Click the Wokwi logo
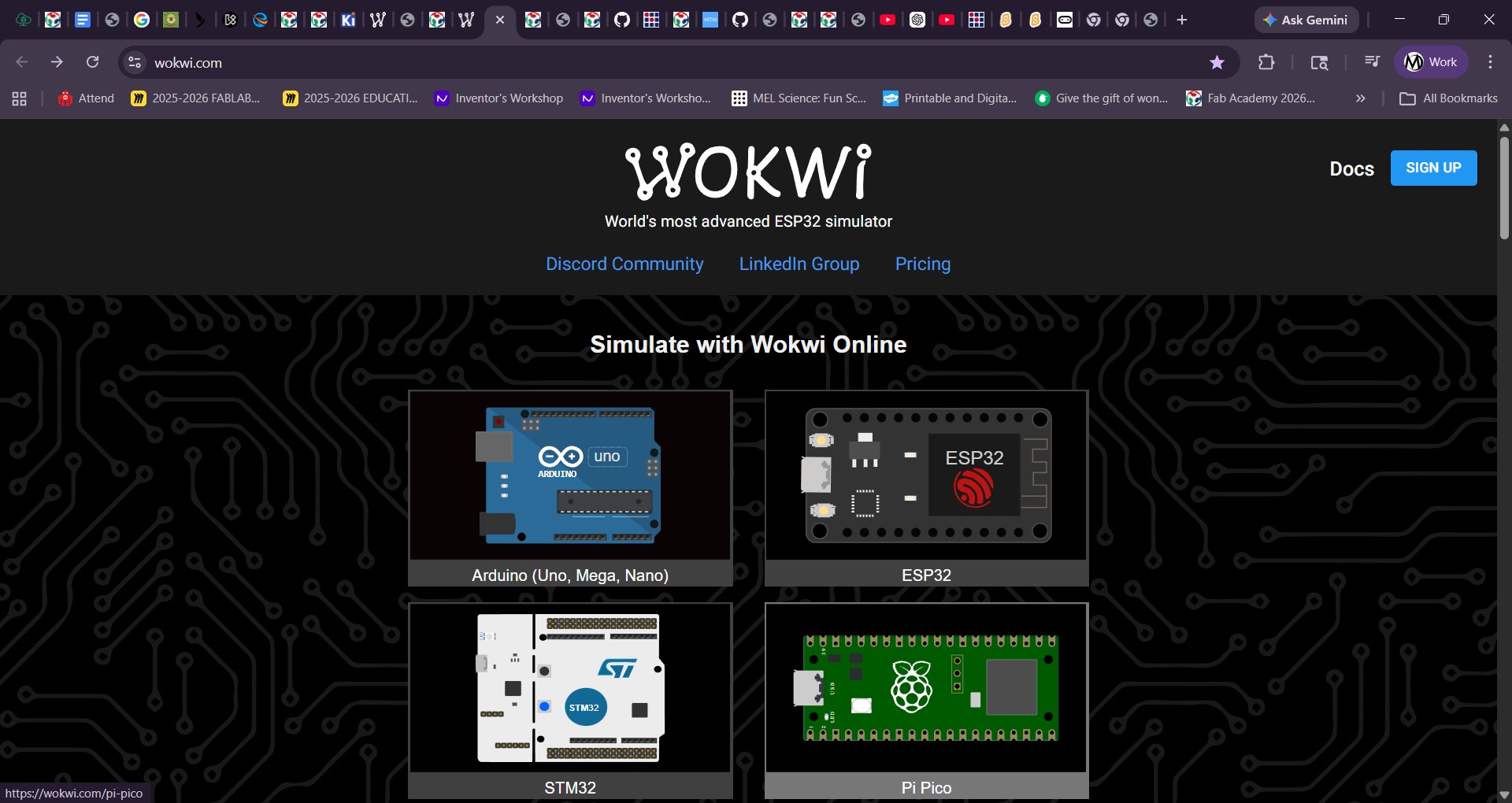This screenshot has height=803, width=1512. (x=748, y=171)
